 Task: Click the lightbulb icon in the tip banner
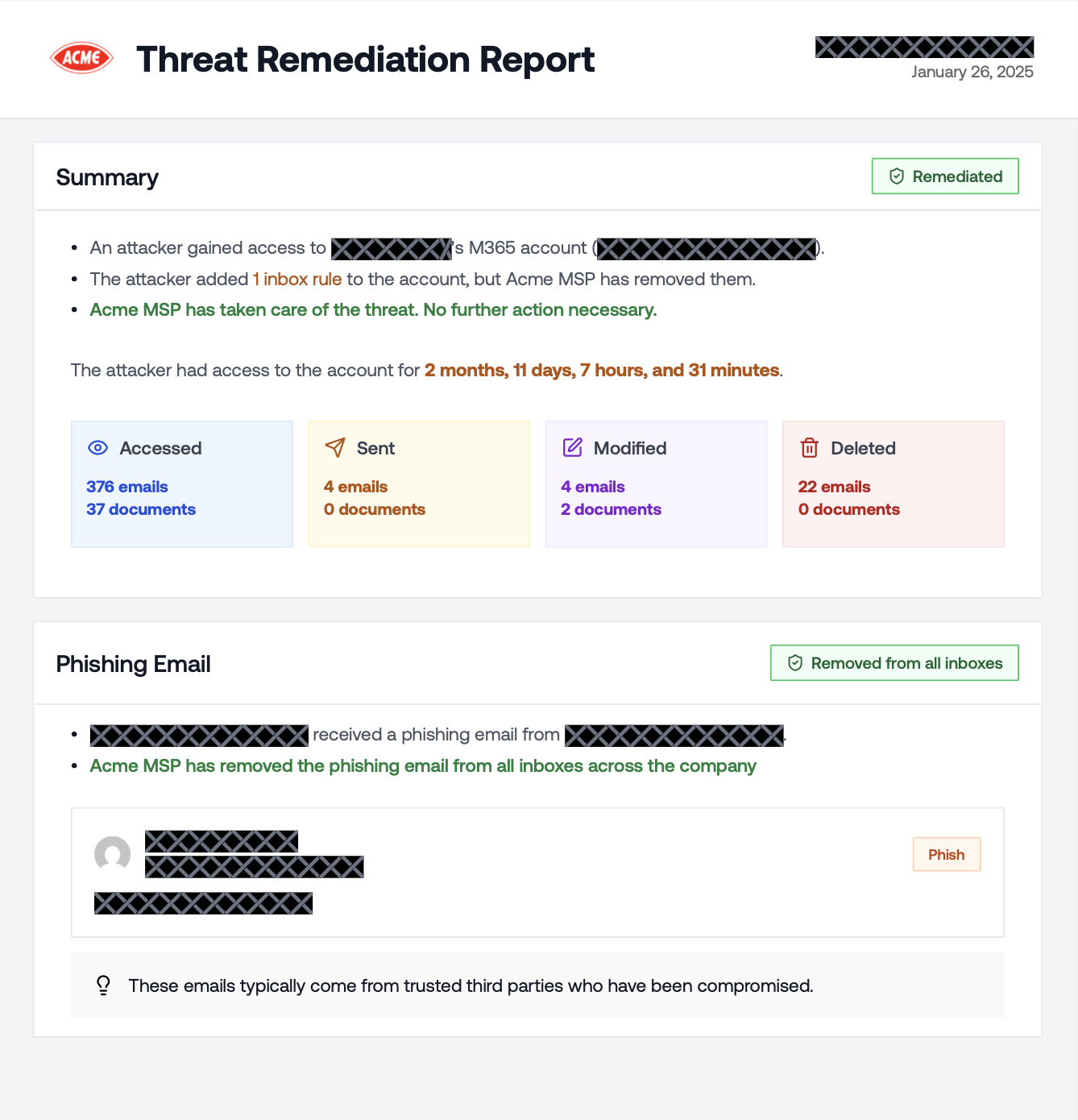[102, 985]
